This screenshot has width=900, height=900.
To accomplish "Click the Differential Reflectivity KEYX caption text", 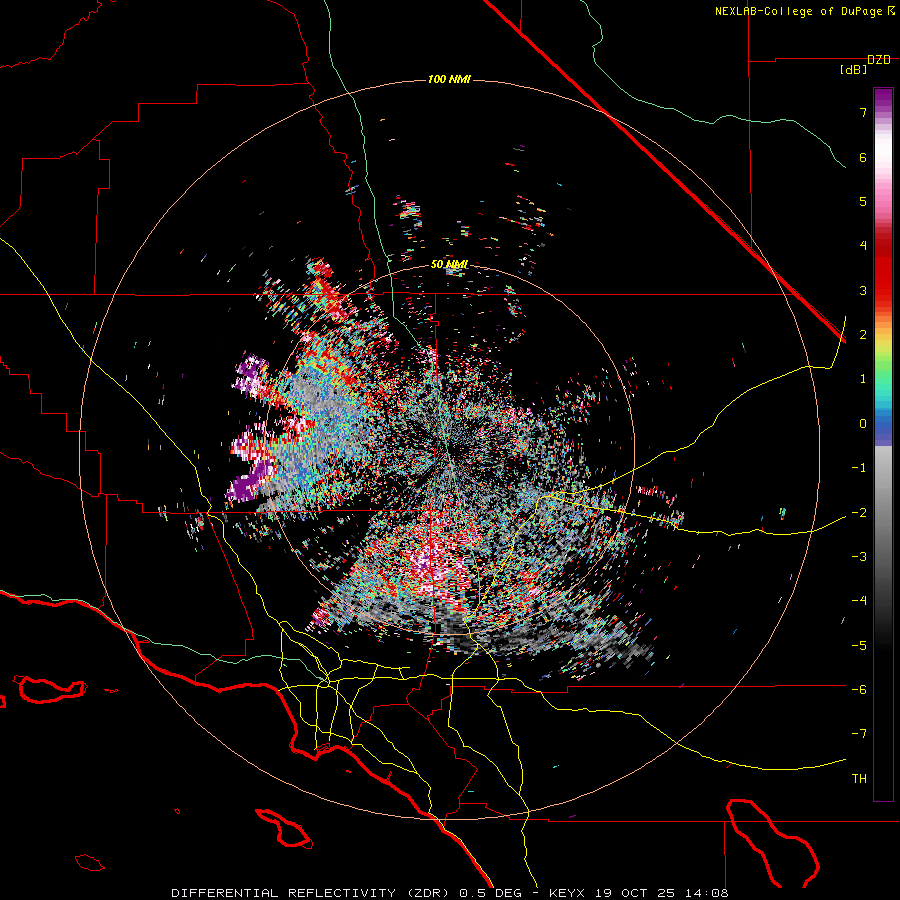I will pos(450,893).
